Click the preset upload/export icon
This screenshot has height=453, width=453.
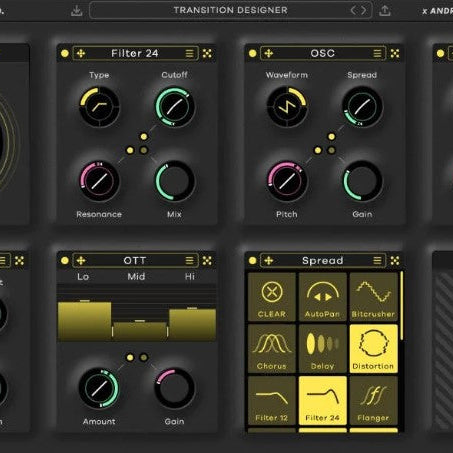(385, 11)
